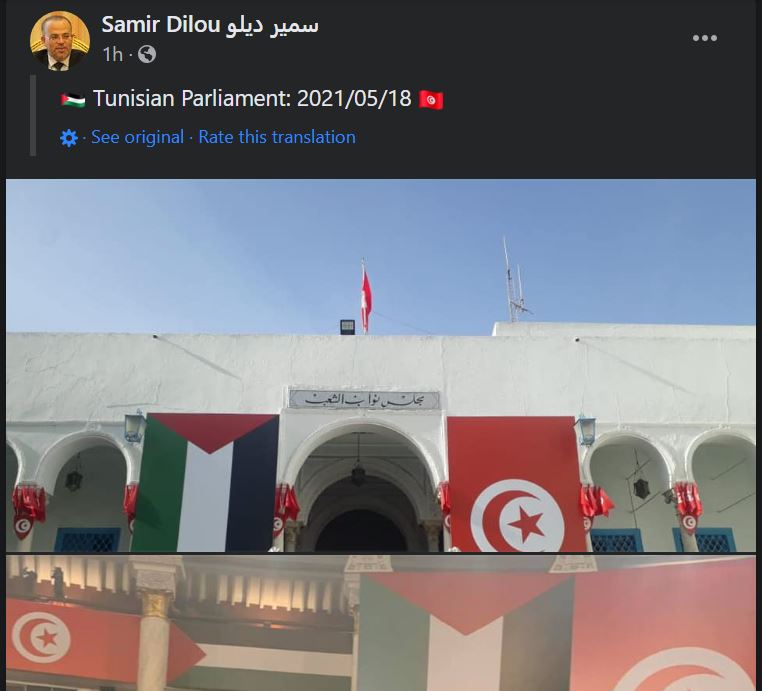Click the 1h post timestamp
The height and width of the screenshot is (691, 762).
tap(112, 54)
